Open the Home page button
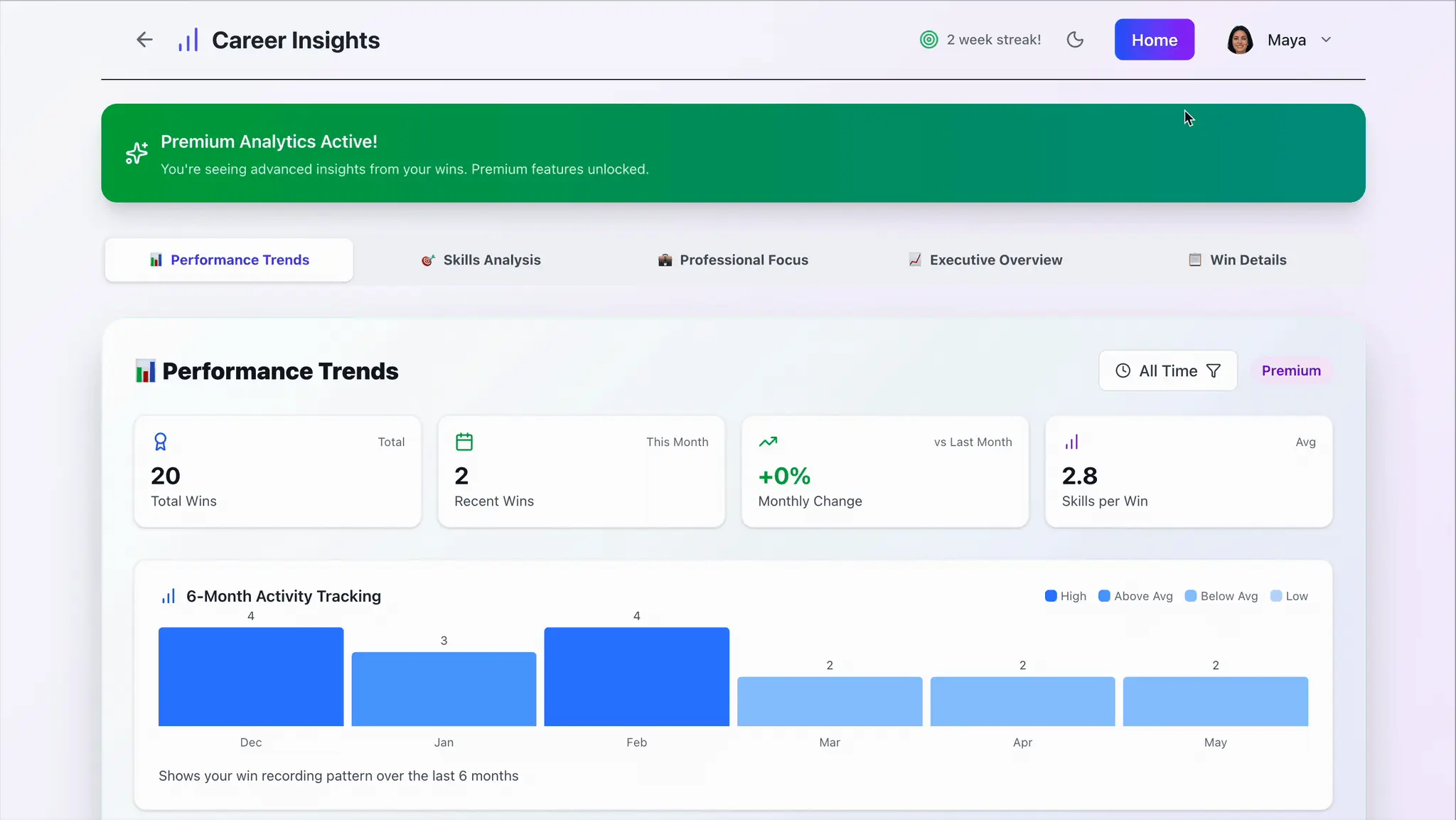1456x820 pixels. tap(1154, 40)
